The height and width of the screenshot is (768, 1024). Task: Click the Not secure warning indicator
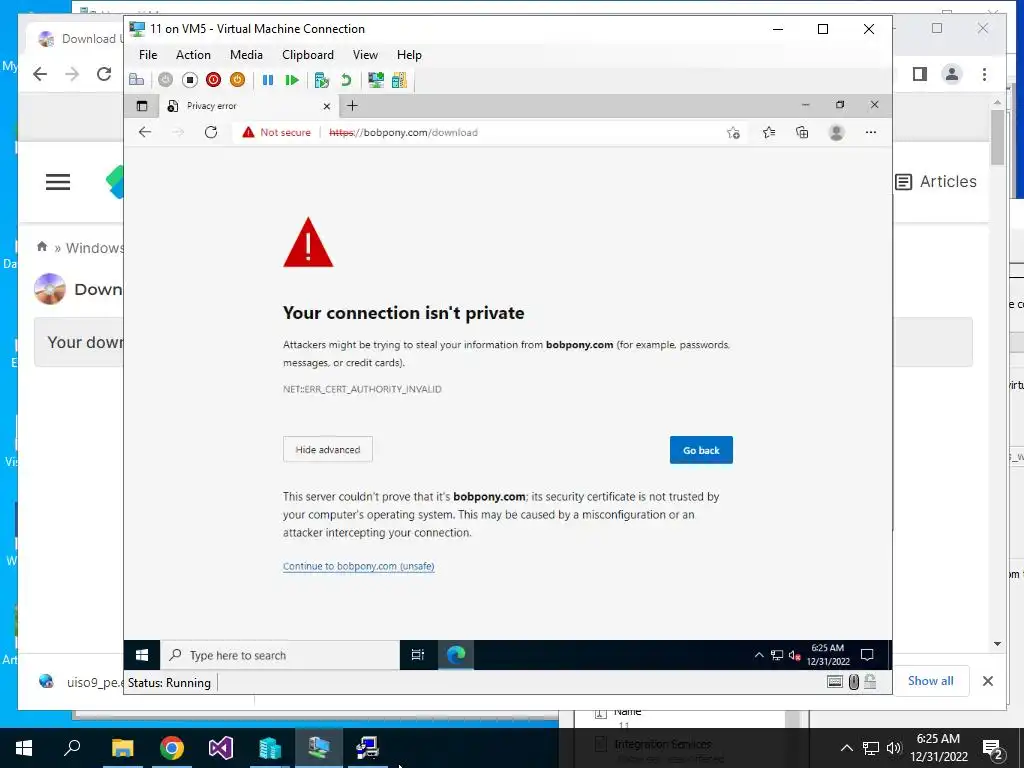point(276,132)
